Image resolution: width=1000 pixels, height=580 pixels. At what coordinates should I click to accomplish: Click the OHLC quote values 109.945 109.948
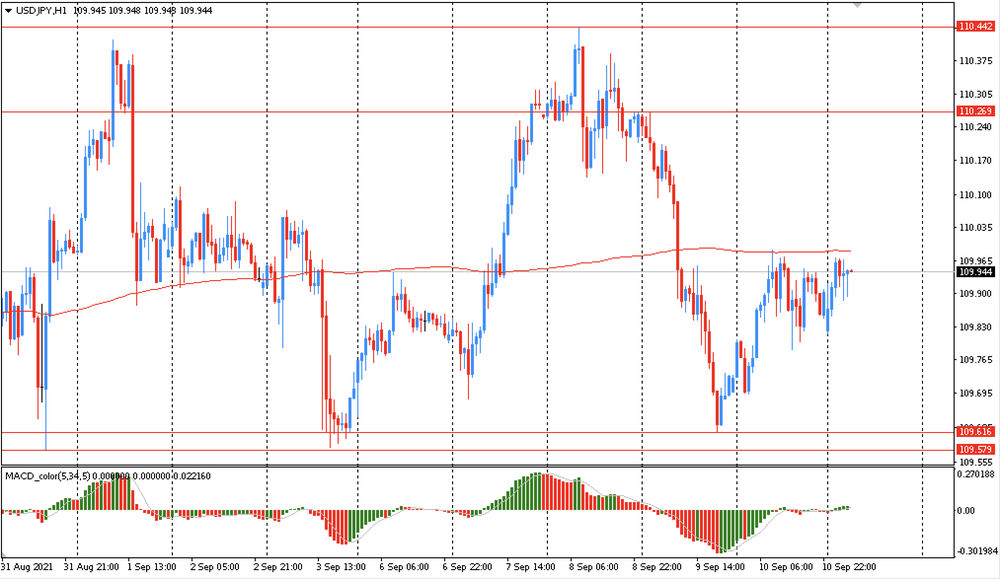click(107, 11)
